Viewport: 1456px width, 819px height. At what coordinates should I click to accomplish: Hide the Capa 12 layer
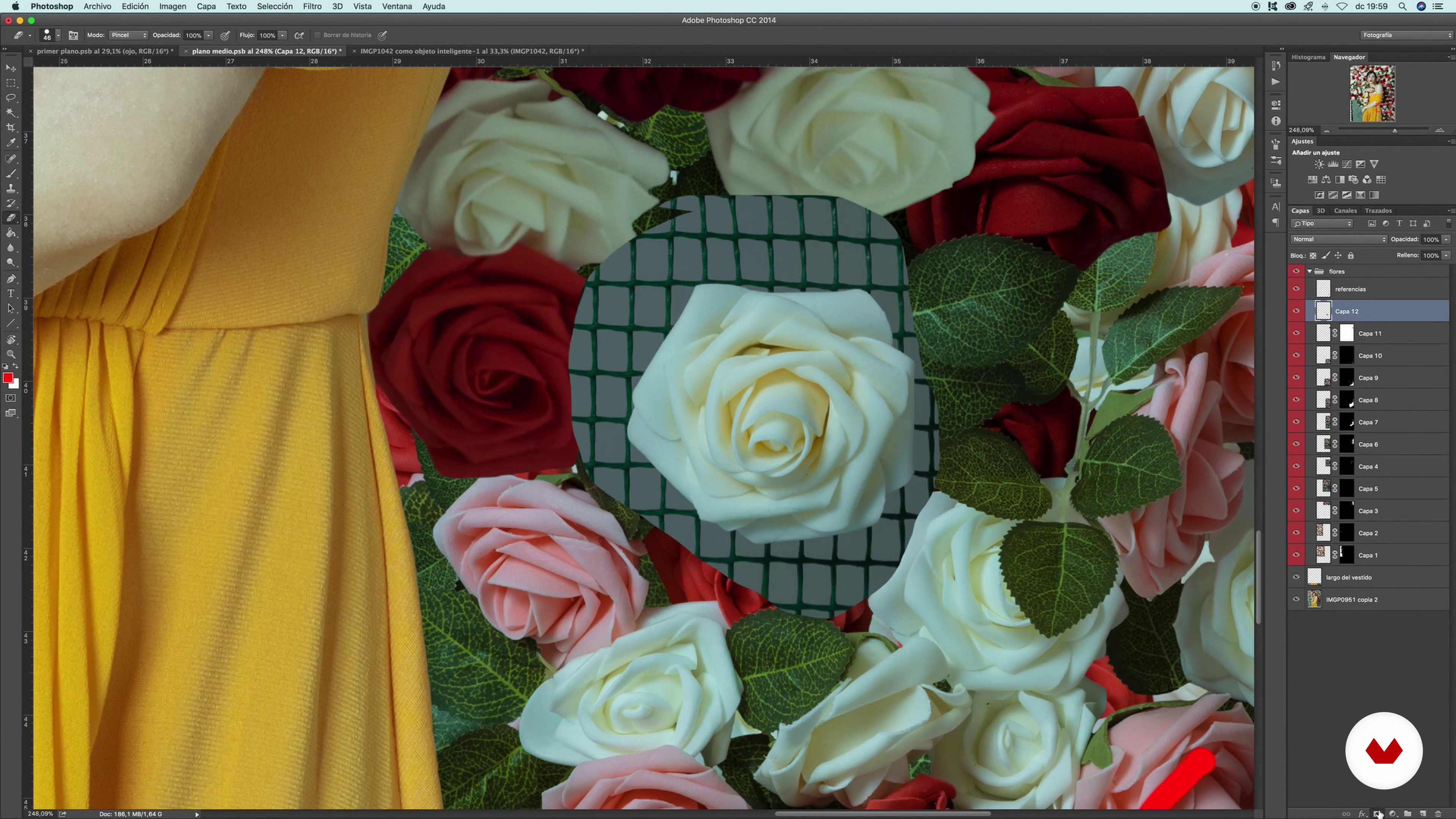point(1296,311)
